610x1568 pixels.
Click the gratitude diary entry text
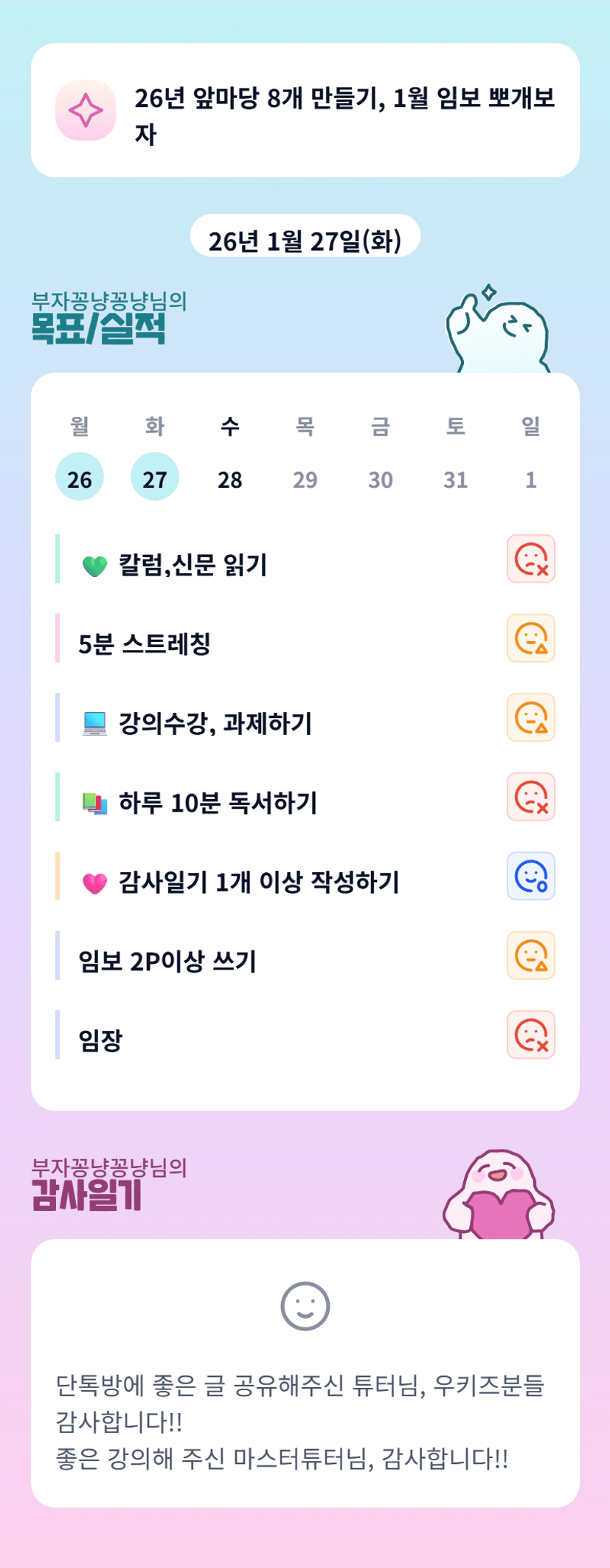299,1422
